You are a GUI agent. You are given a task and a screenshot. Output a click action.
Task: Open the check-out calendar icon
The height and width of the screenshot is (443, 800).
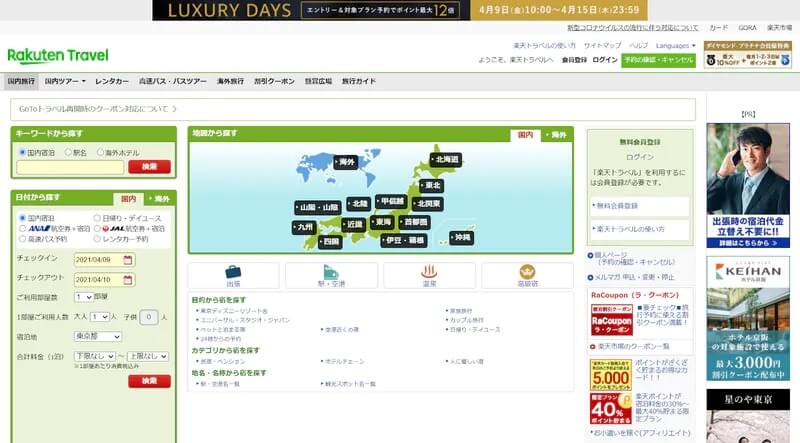(128, 280)
